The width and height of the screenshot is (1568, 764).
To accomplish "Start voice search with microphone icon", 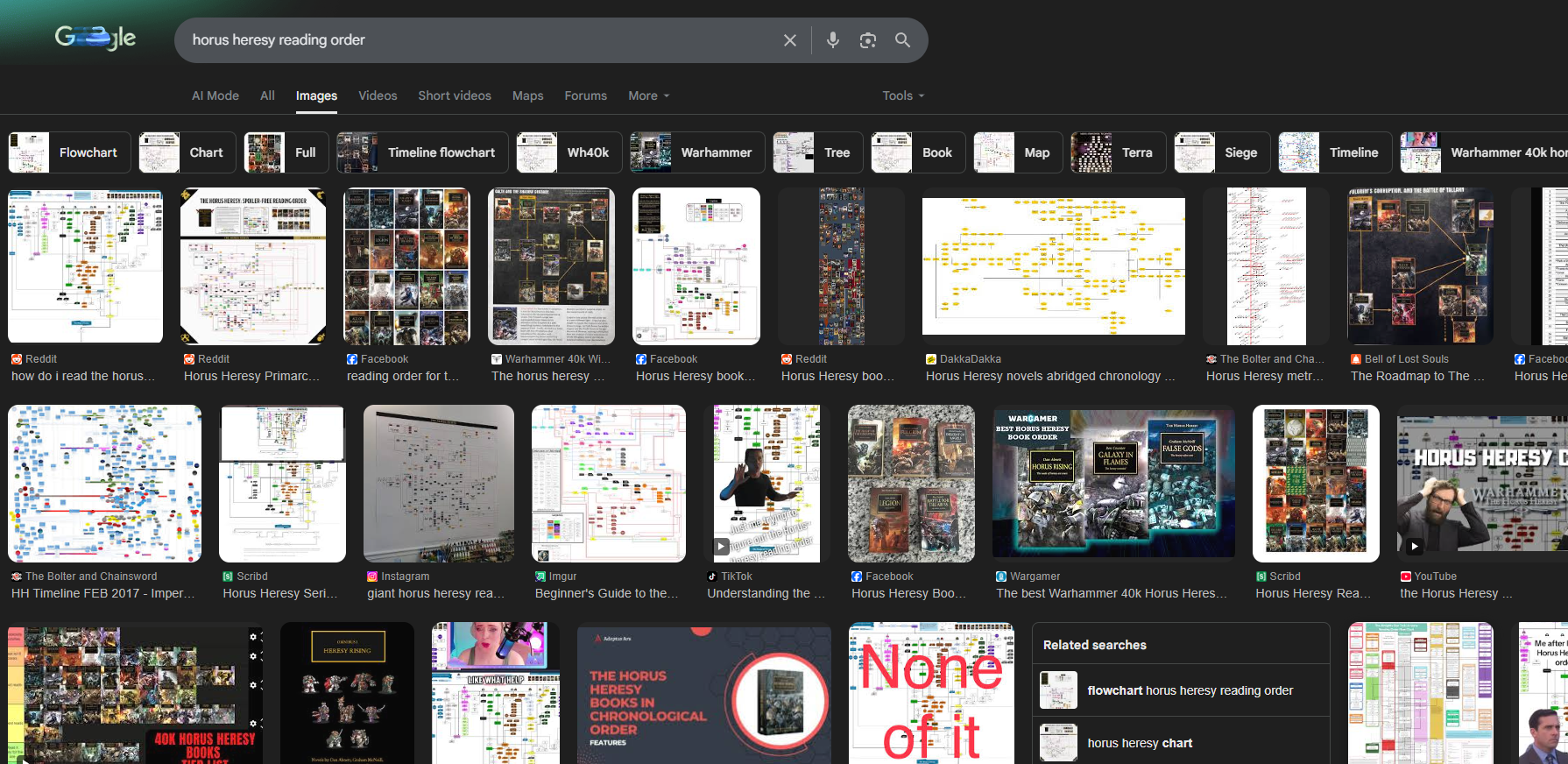I will 833,40.
